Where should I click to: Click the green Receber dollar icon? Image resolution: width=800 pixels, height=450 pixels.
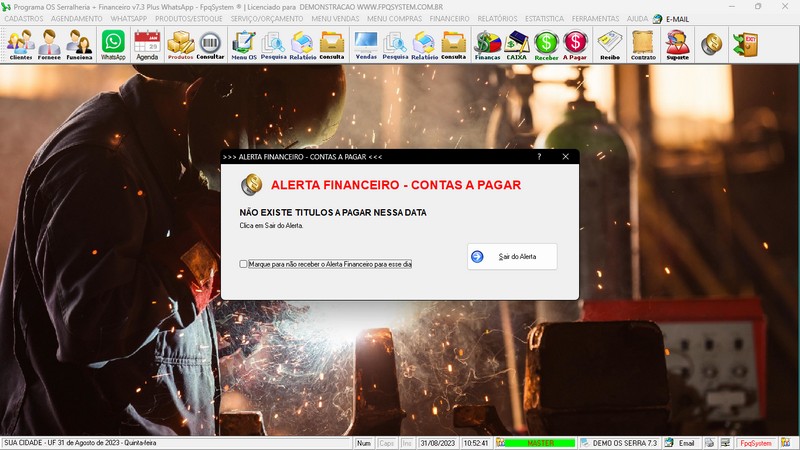tap(546, 44)
